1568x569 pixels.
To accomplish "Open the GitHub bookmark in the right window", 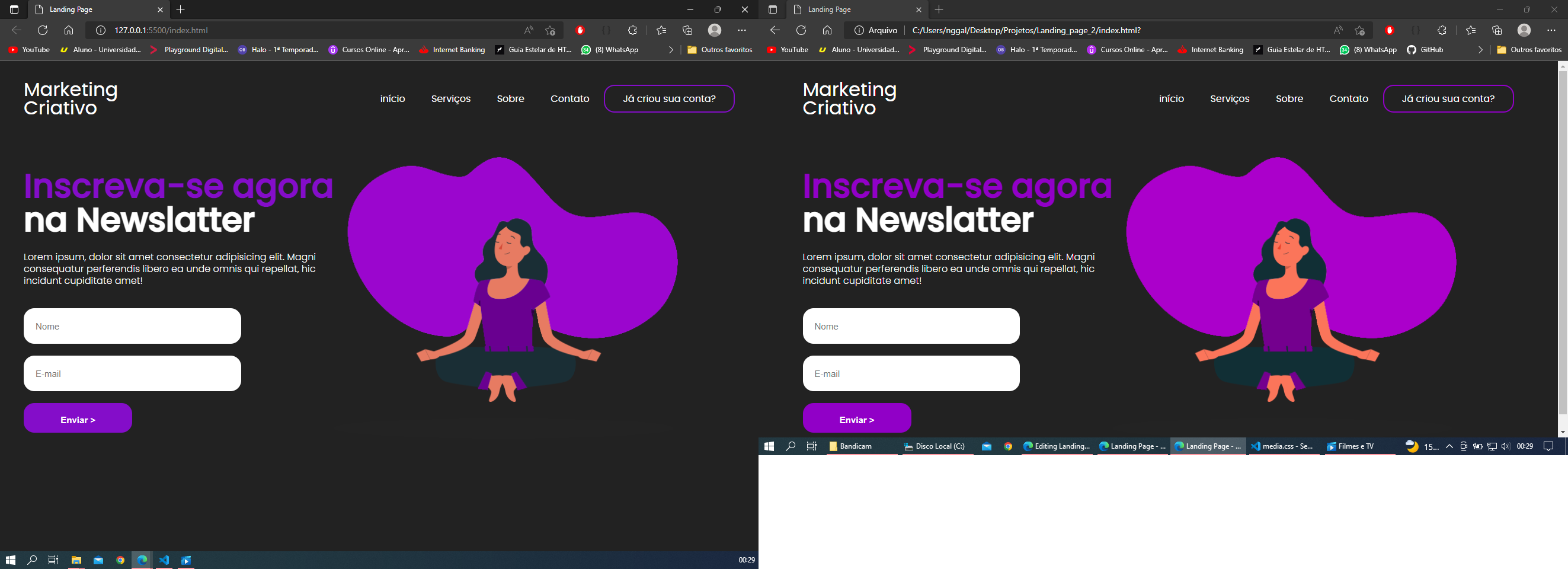I will pyautogui.click(x=1425, y=50).
